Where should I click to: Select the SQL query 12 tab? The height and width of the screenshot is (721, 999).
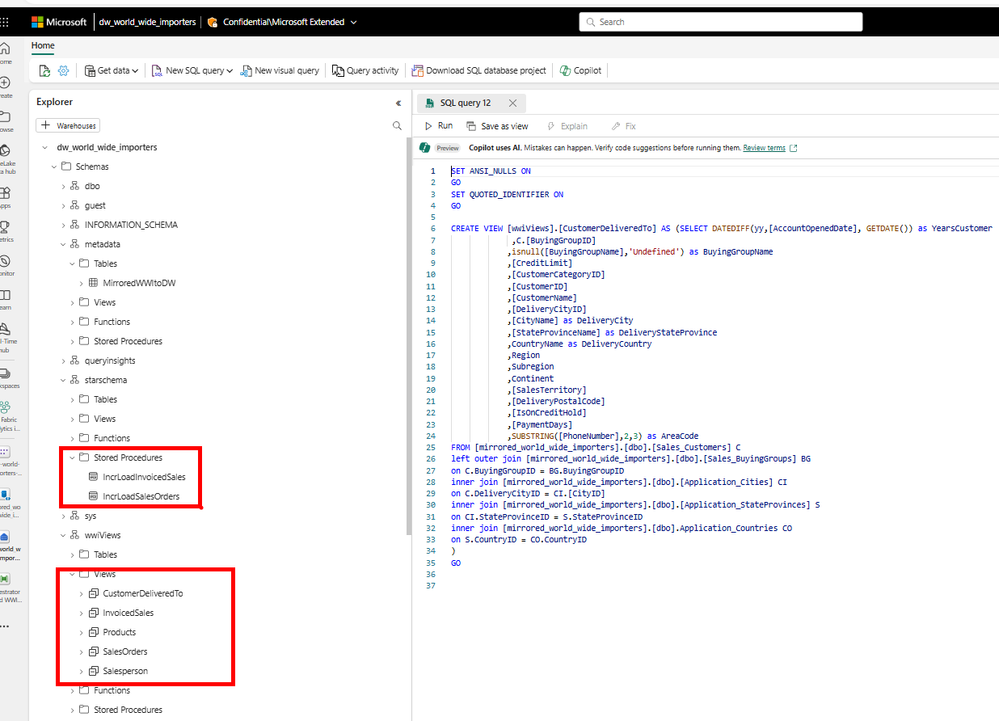tap(466, 103)
